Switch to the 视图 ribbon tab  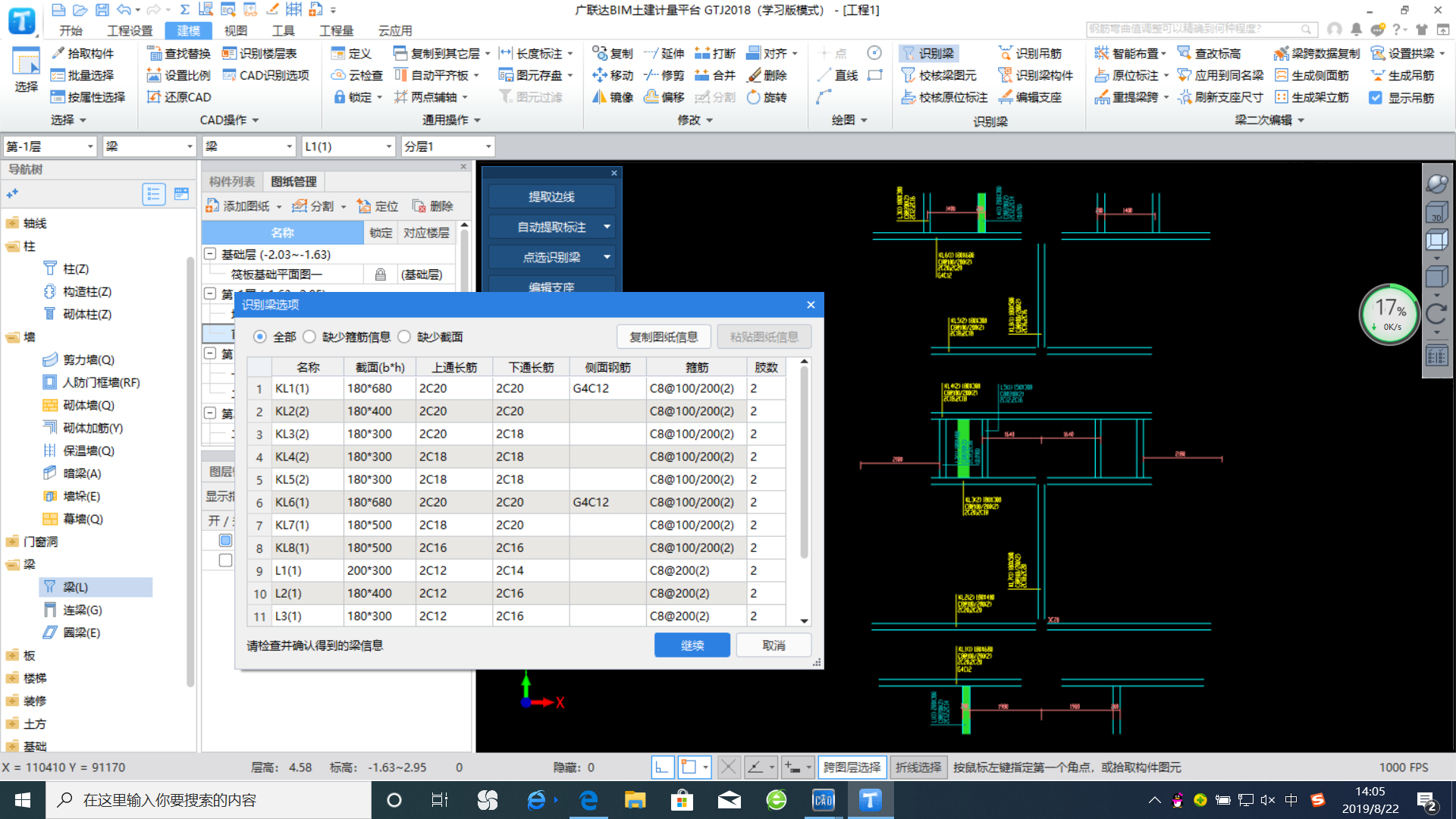coord(235,30)
